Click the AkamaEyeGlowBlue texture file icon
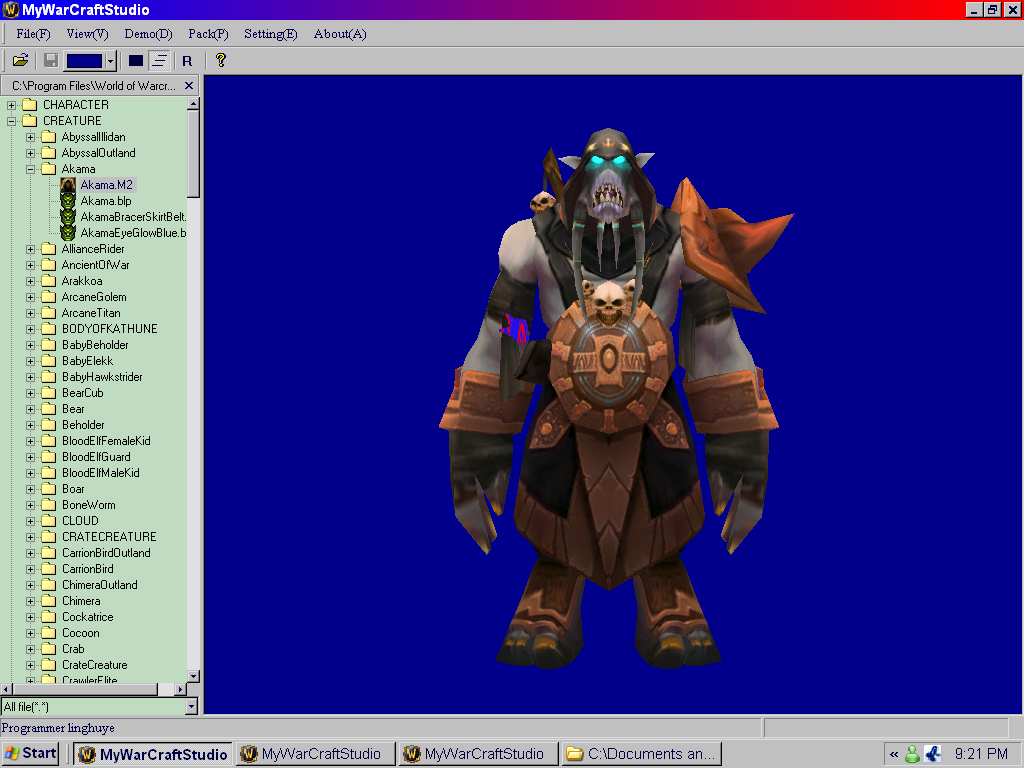 (68, 232)
